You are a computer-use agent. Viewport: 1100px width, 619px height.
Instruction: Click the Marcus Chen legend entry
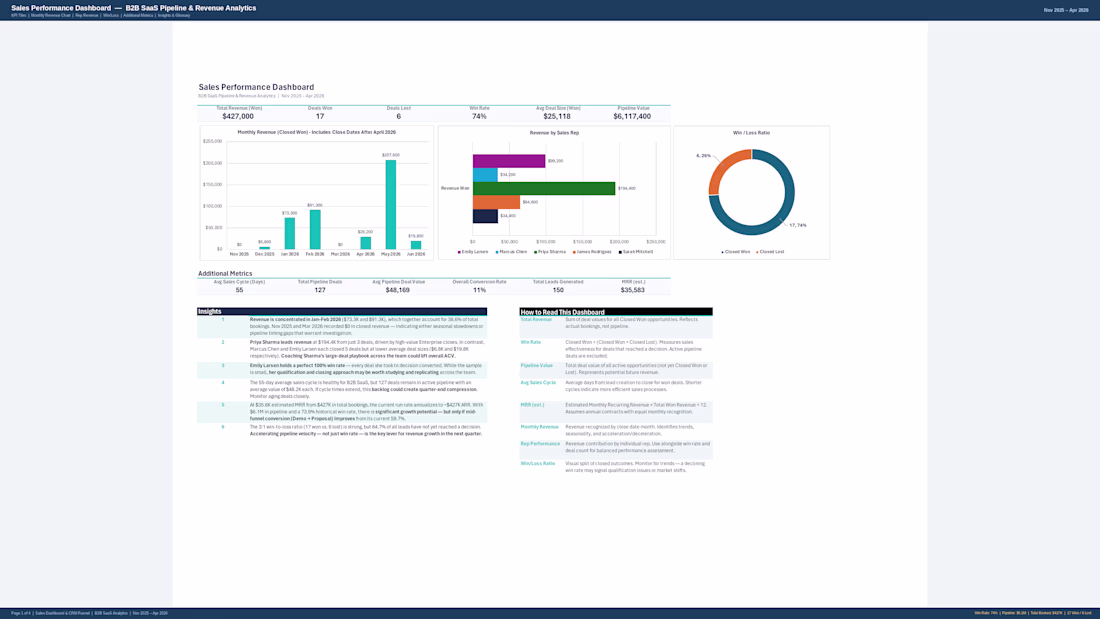point(511,251)
